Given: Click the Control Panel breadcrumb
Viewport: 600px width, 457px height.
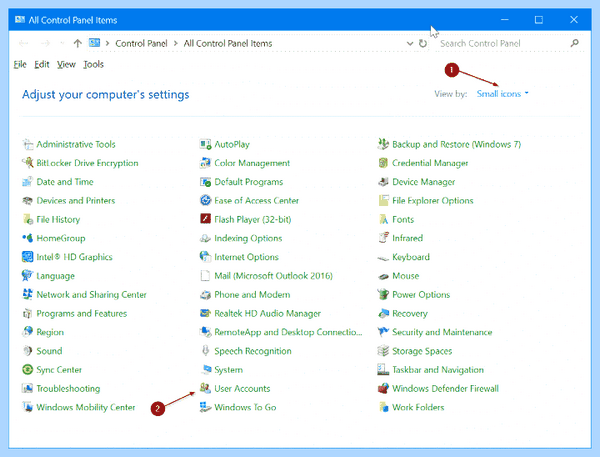Looking at the screenshot, I should 141,44.
